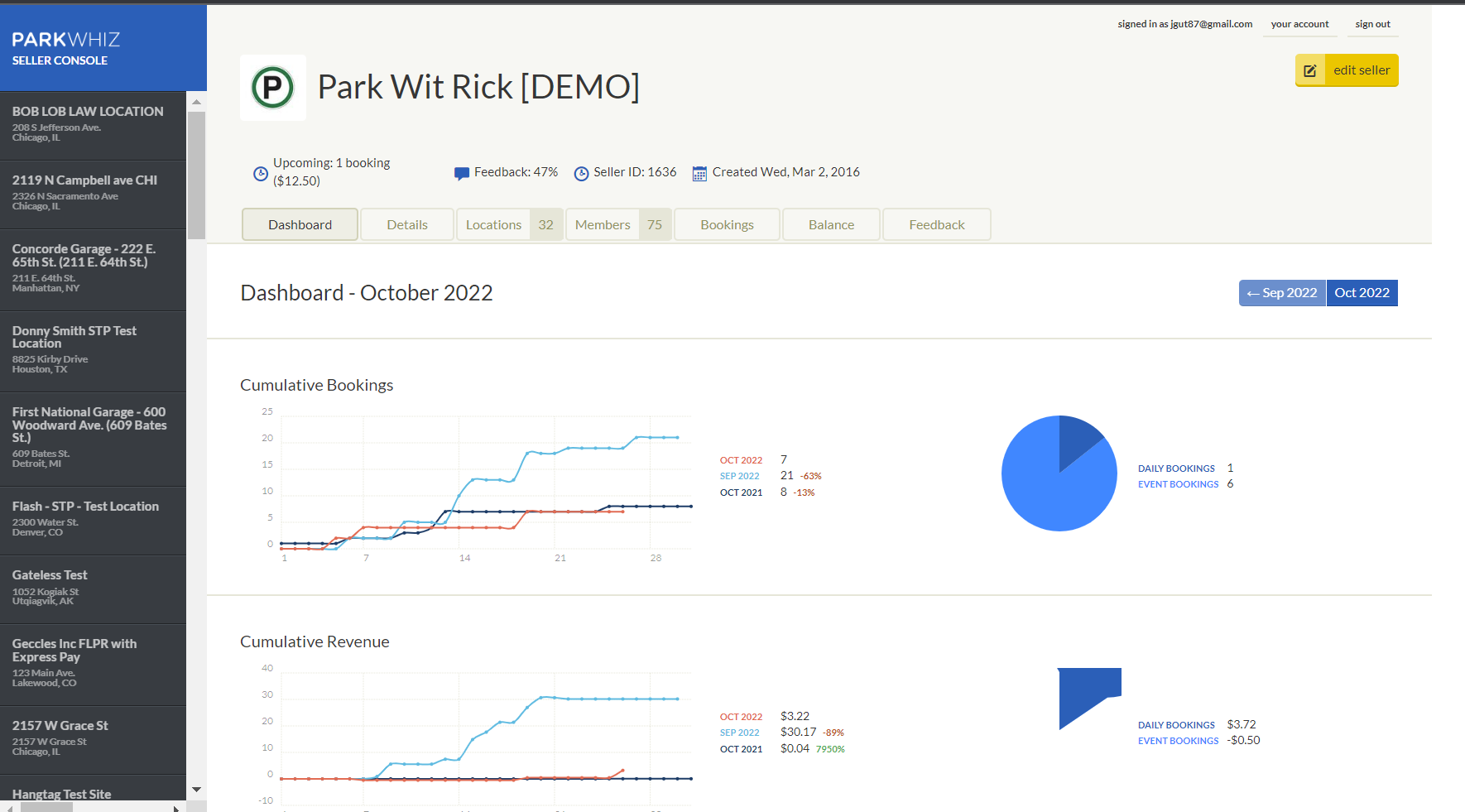Click the sidebar vertical scrollbar thumb
The height and width of the screenshot is (812, 1465).
[196, 175]
